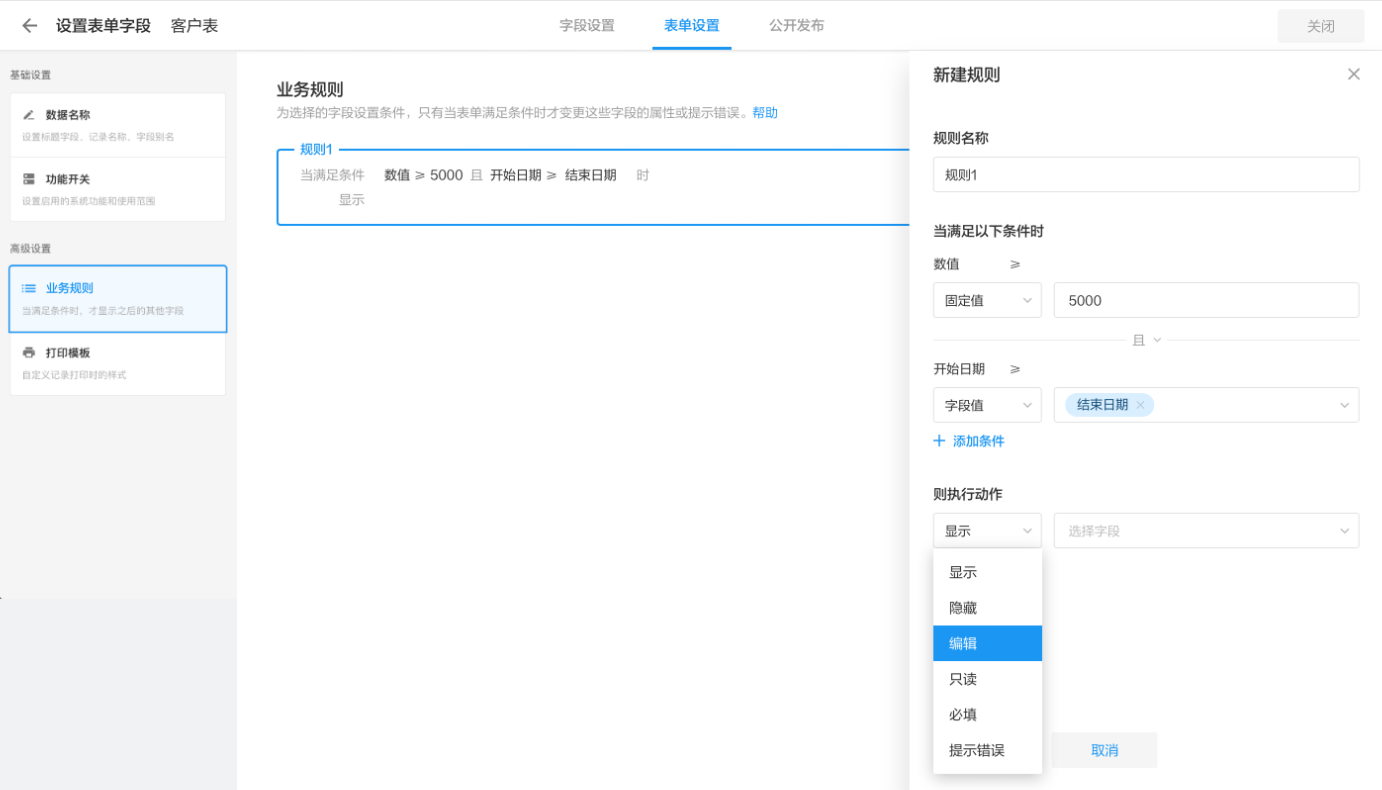Toggle the 且 logic operator

tap(1146, 340)
